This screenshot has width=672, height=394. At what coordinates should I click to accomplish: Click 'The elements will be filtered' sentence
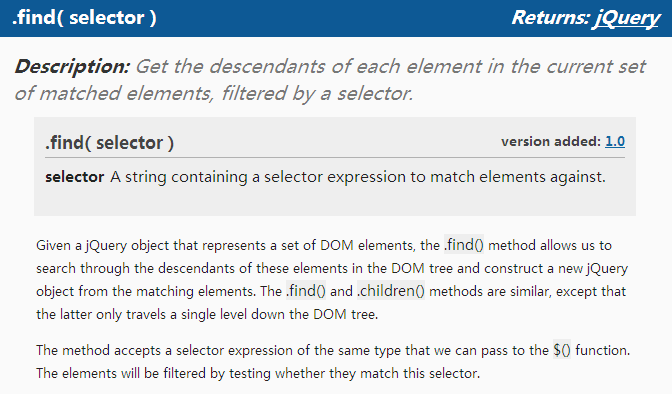[x=258, y=373]
